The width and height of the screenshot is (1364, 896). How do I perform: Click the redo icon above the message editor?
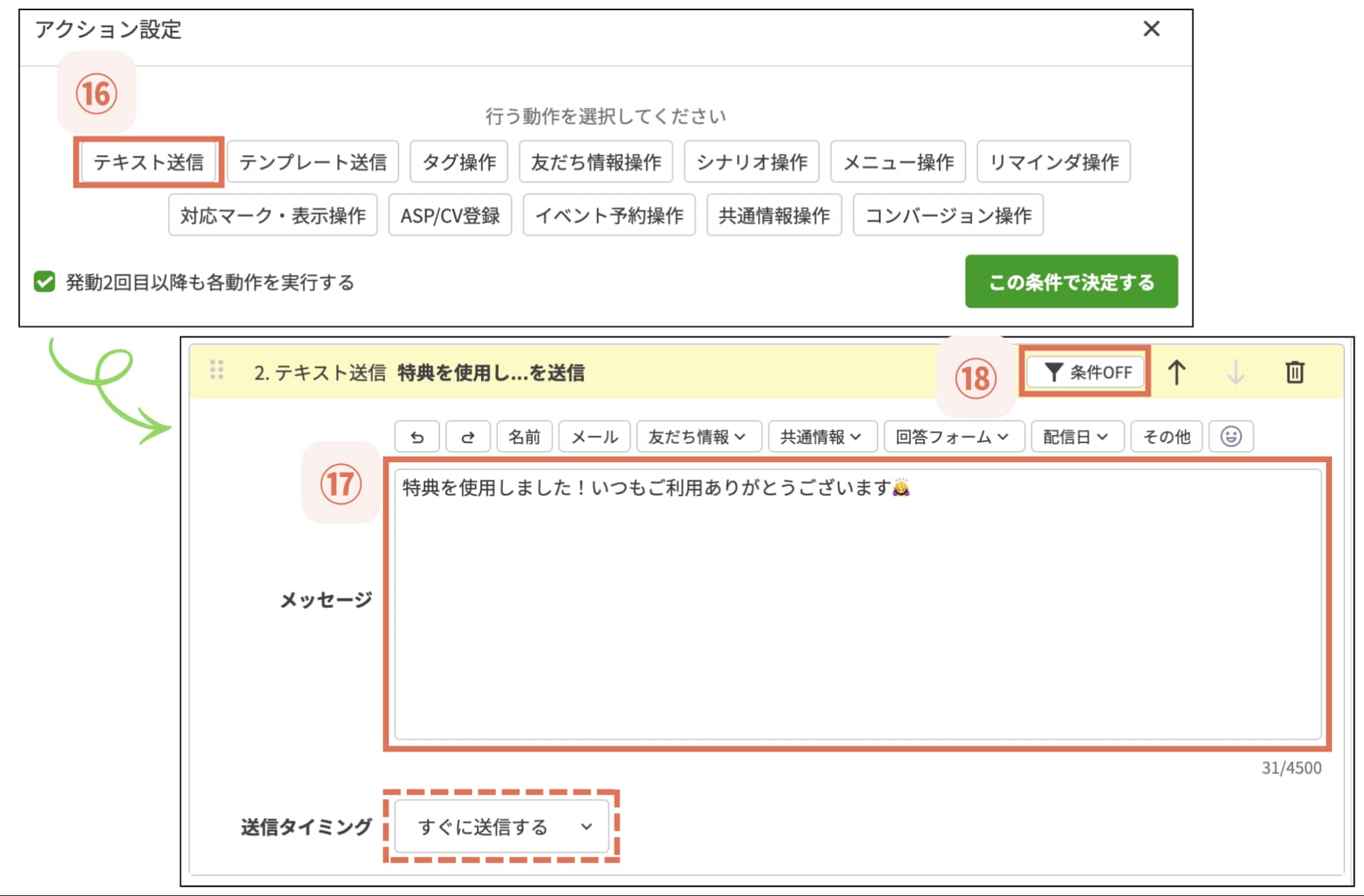467,437
